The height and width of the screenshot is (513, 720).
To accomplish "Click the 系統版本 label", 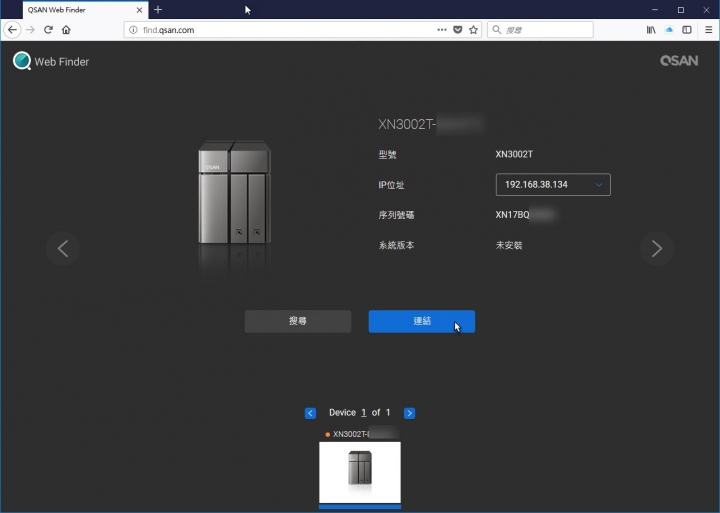I will 396,245.
